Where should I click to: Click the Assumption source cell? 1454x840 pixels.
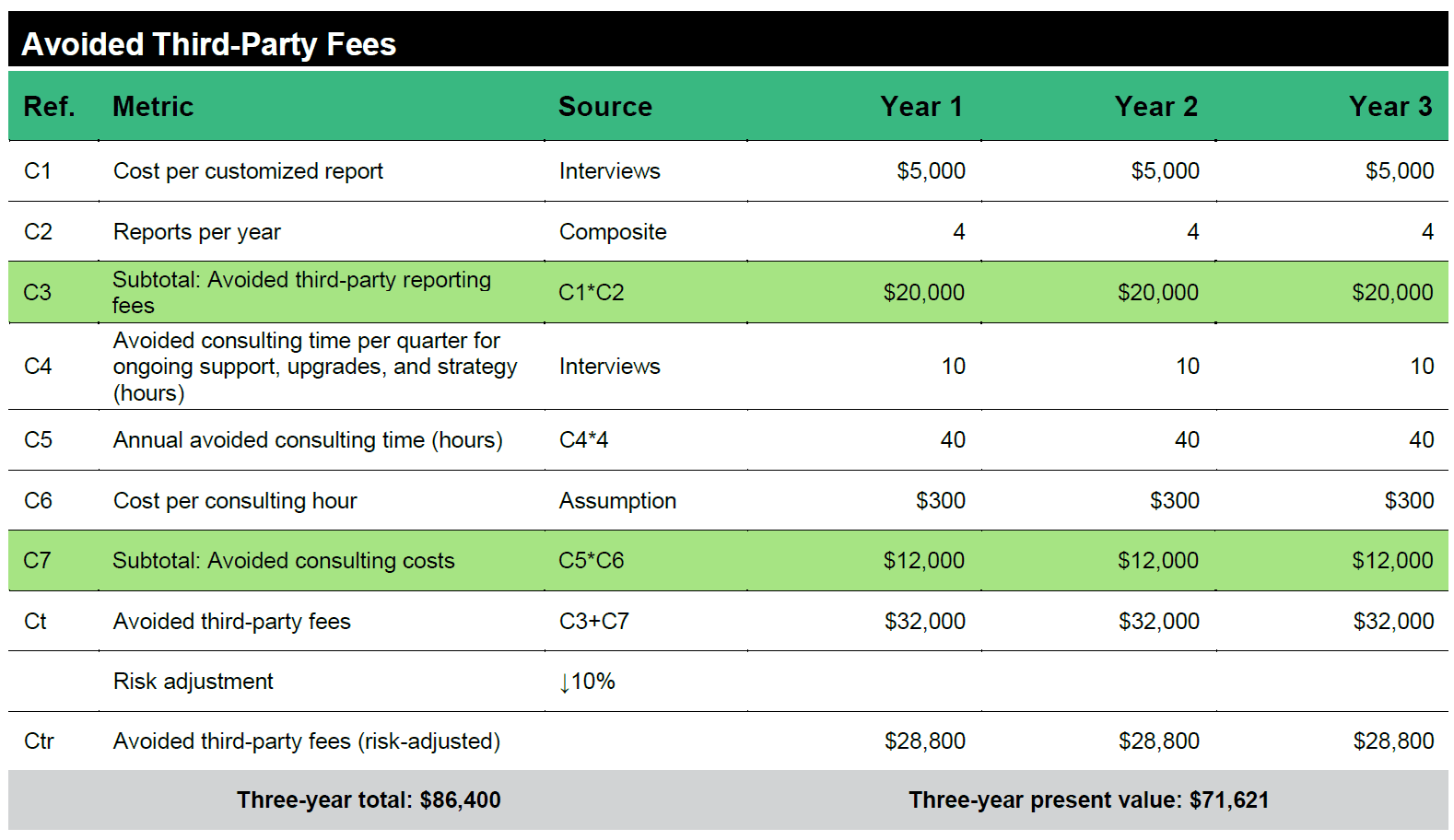click(617, 501)
